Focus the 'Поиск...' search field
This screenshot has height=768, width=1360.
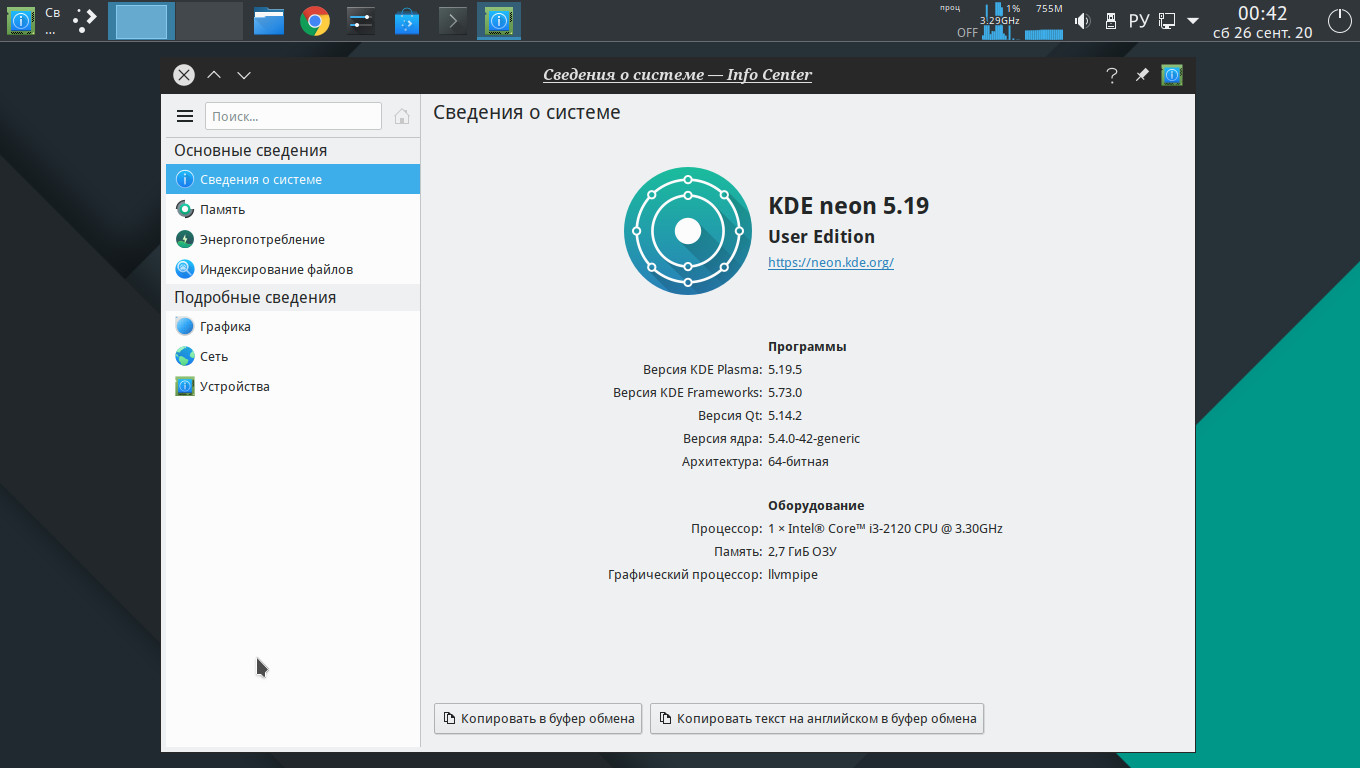[293, 116]
